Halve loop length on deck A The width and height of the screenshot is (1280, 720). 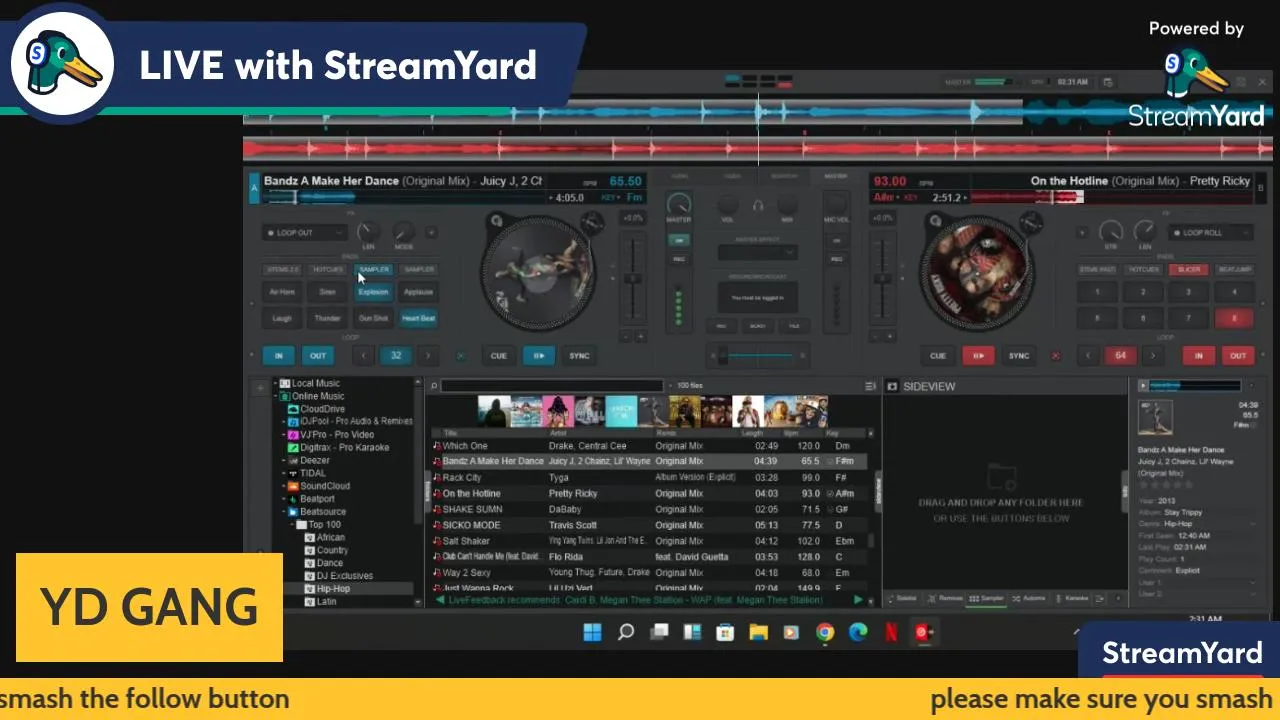[364, 355]
